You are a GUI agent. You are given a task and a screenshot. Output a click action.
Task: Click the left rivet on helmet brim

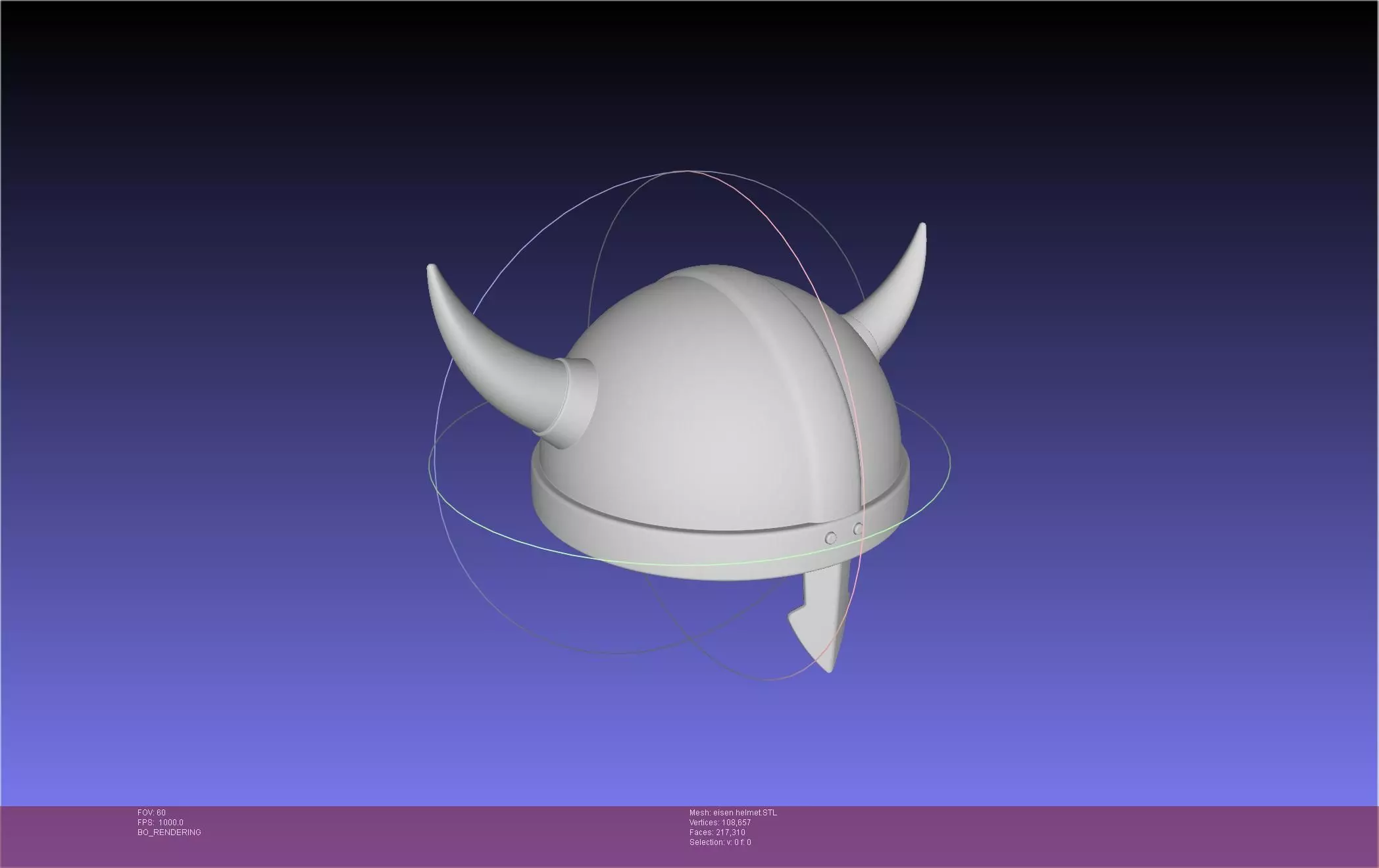click(x=830, y=538)
